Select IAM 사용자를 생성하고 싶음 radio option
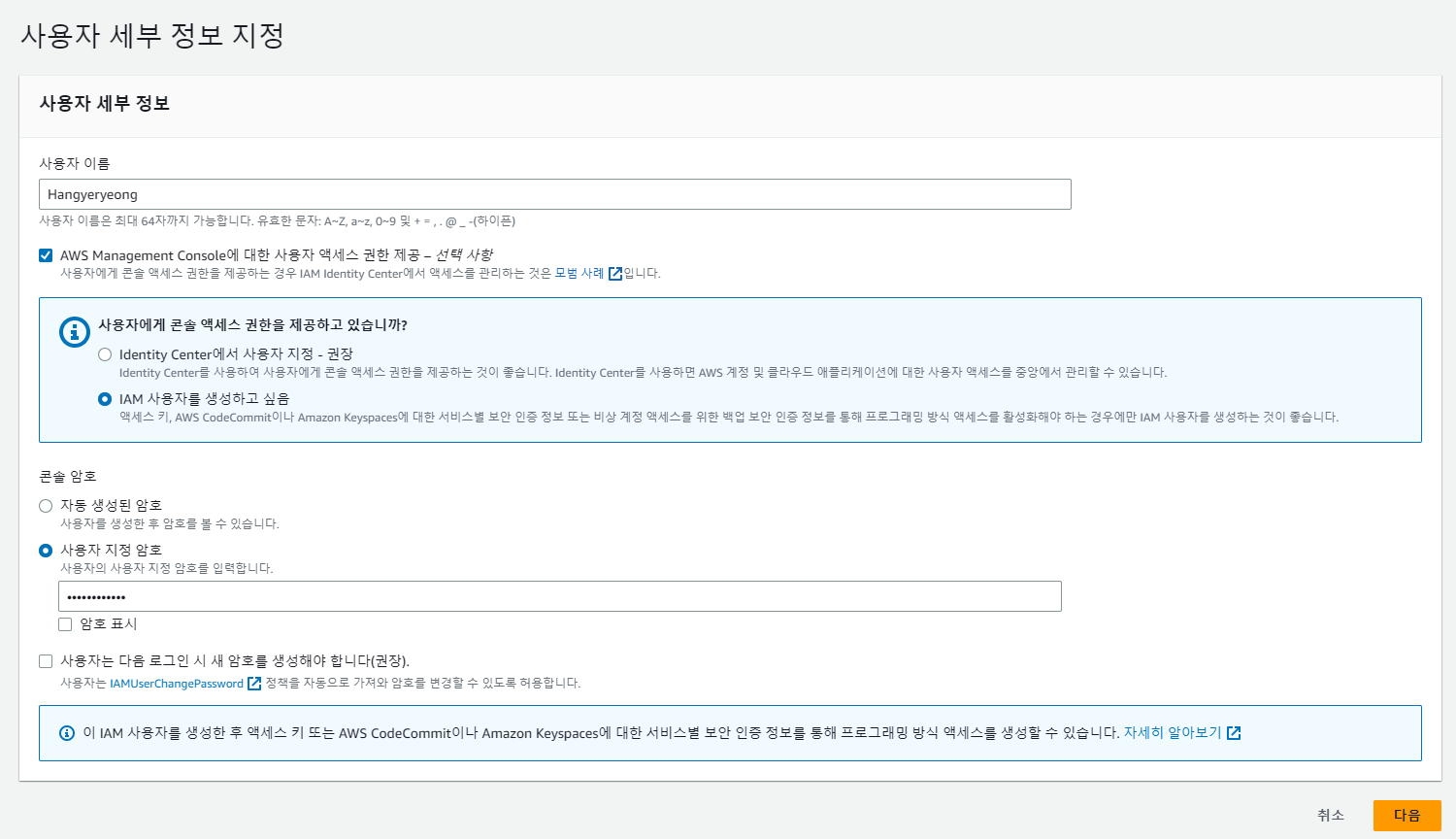The width and height of the screenshot is (1456, 839). [x=105, y=399]
